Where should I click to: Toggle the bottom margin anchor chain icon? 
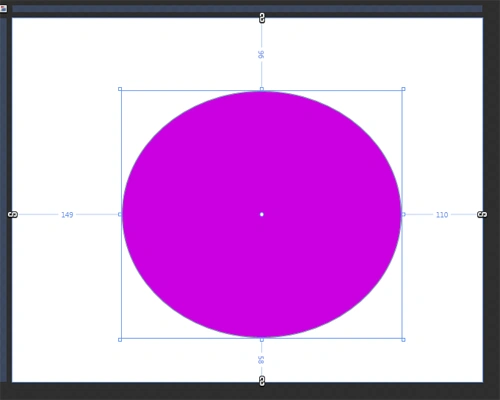tap(262, 380)
